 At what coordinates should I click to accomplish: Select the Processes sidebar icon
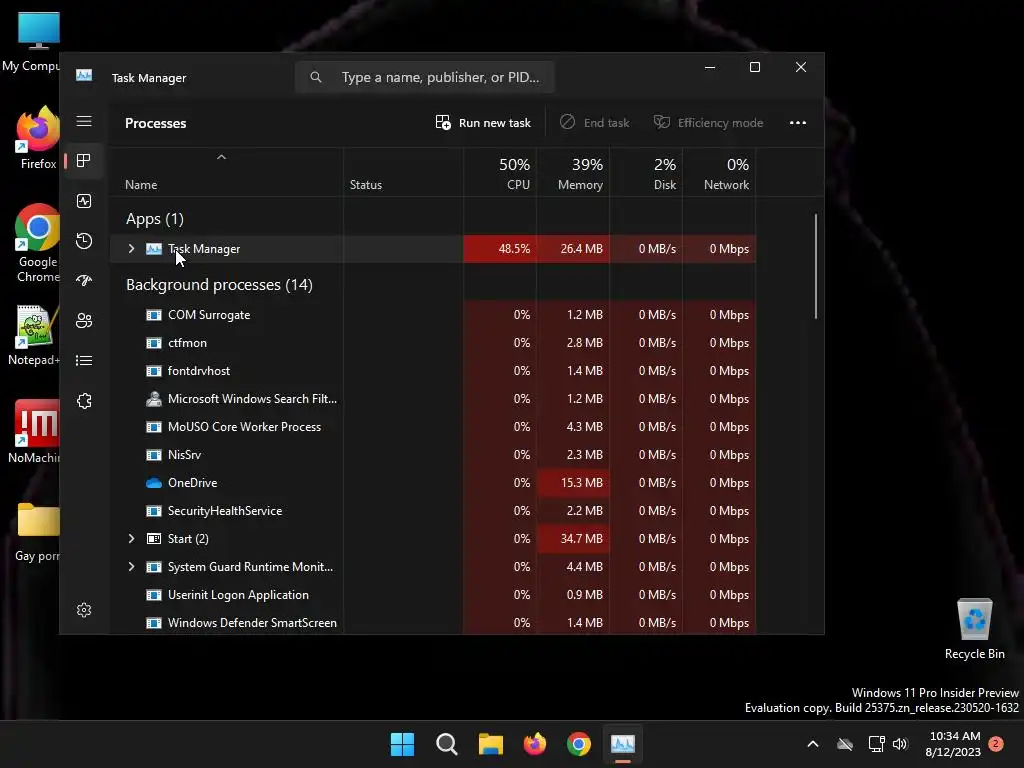[84, 161]
